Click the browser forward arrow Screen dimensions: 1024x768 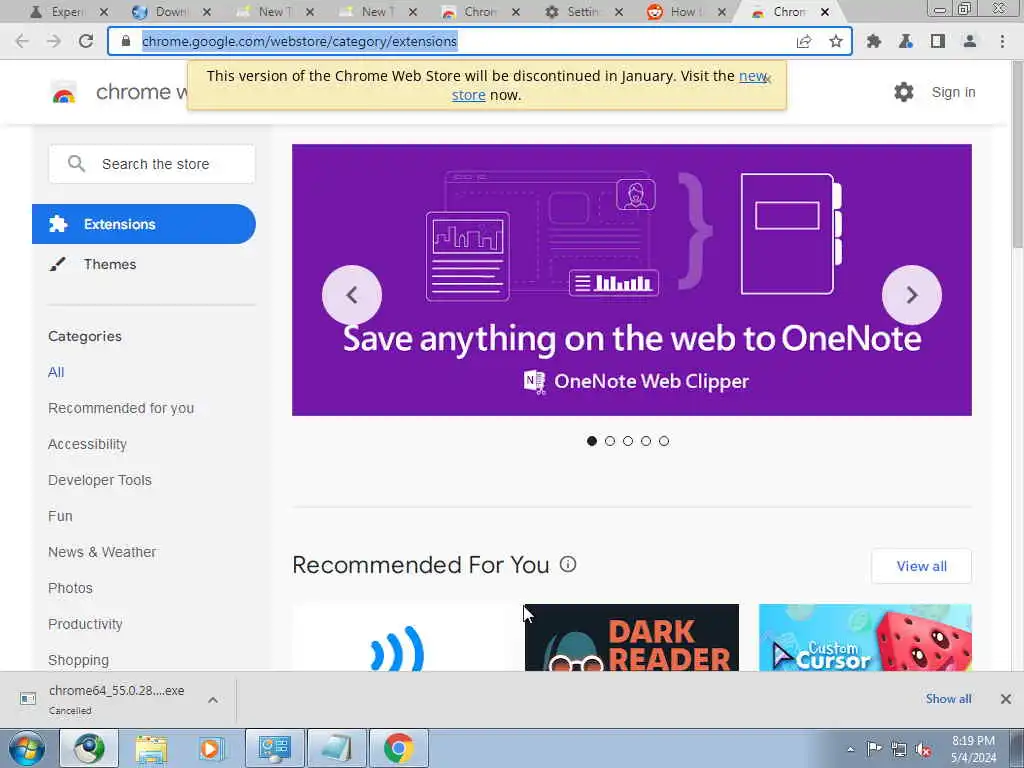[x=54, y=41]
